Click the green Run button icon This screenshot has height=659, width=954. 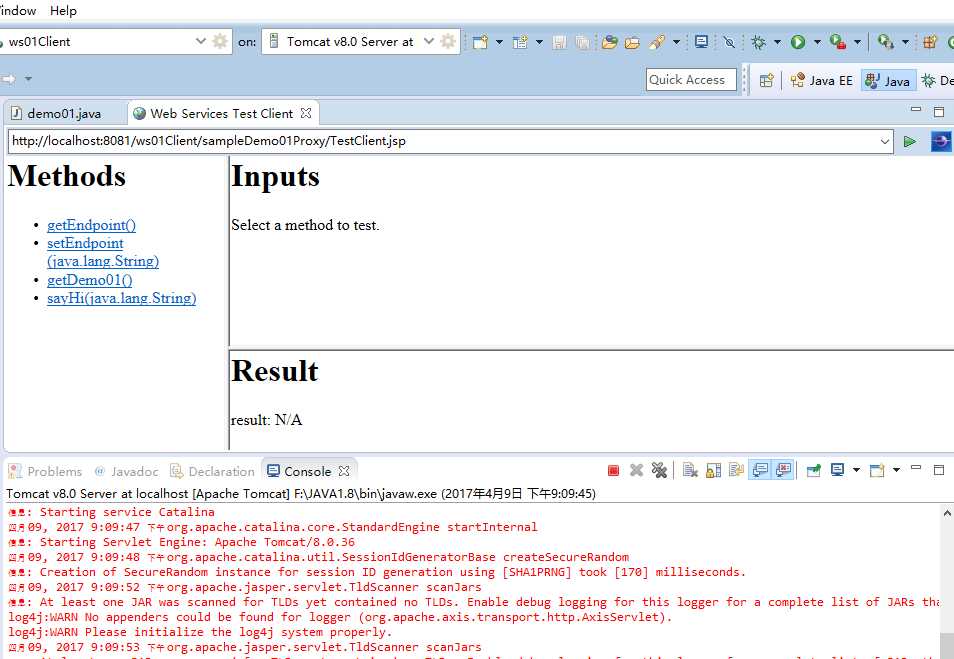[x=798, y=42]
